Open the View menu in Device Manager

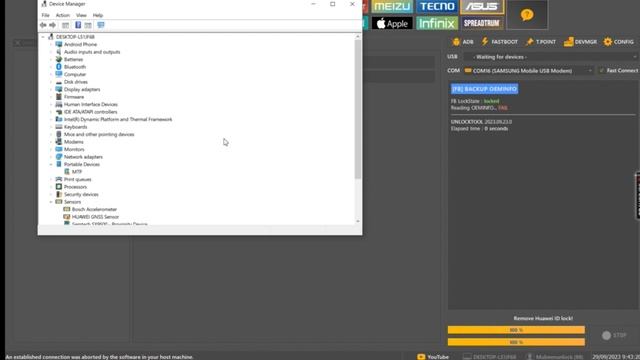(81, 15)
